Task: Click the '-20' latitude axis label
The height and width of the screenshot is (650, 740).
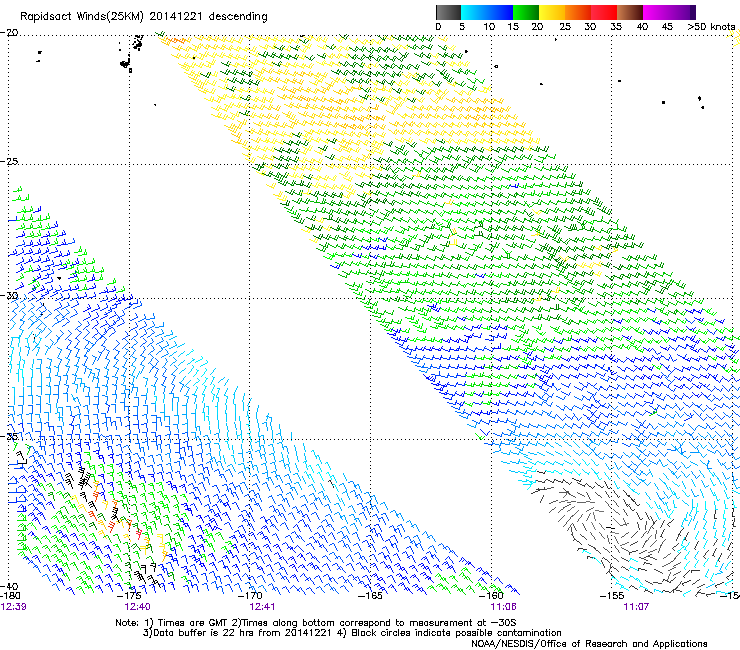Action: coord(9,33)
